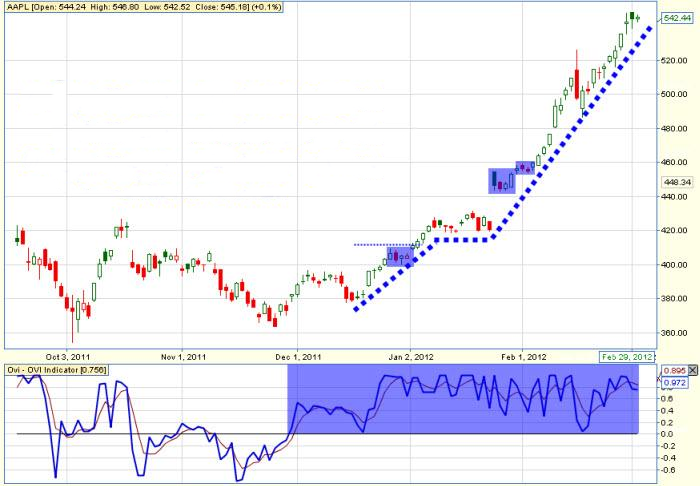Click the Dec 1, 2011 date label

tap(298, 357)
